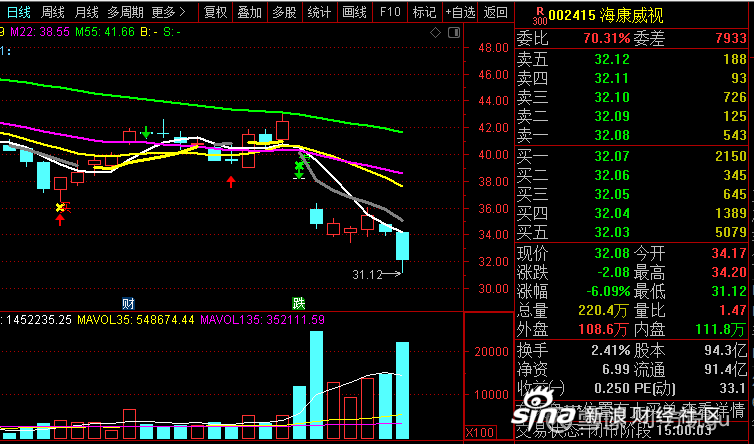Open the F10 company information
This screenshot has height=444, width=754.
point(390,12)
